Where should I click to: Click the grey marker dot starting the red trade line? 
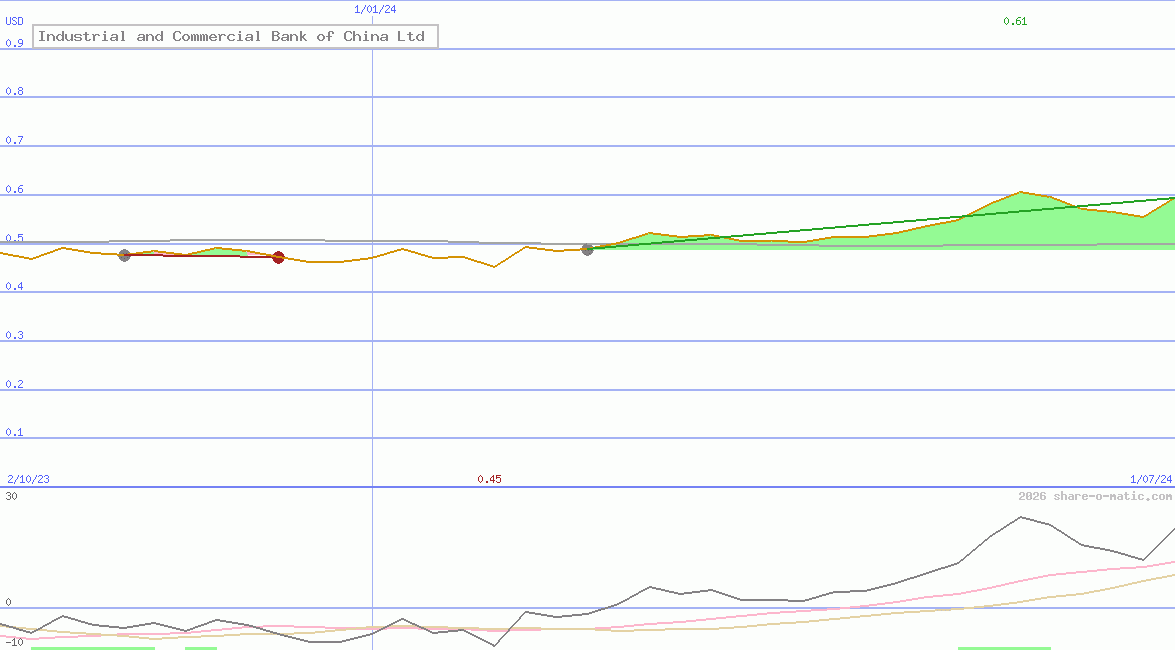point(124,256)
